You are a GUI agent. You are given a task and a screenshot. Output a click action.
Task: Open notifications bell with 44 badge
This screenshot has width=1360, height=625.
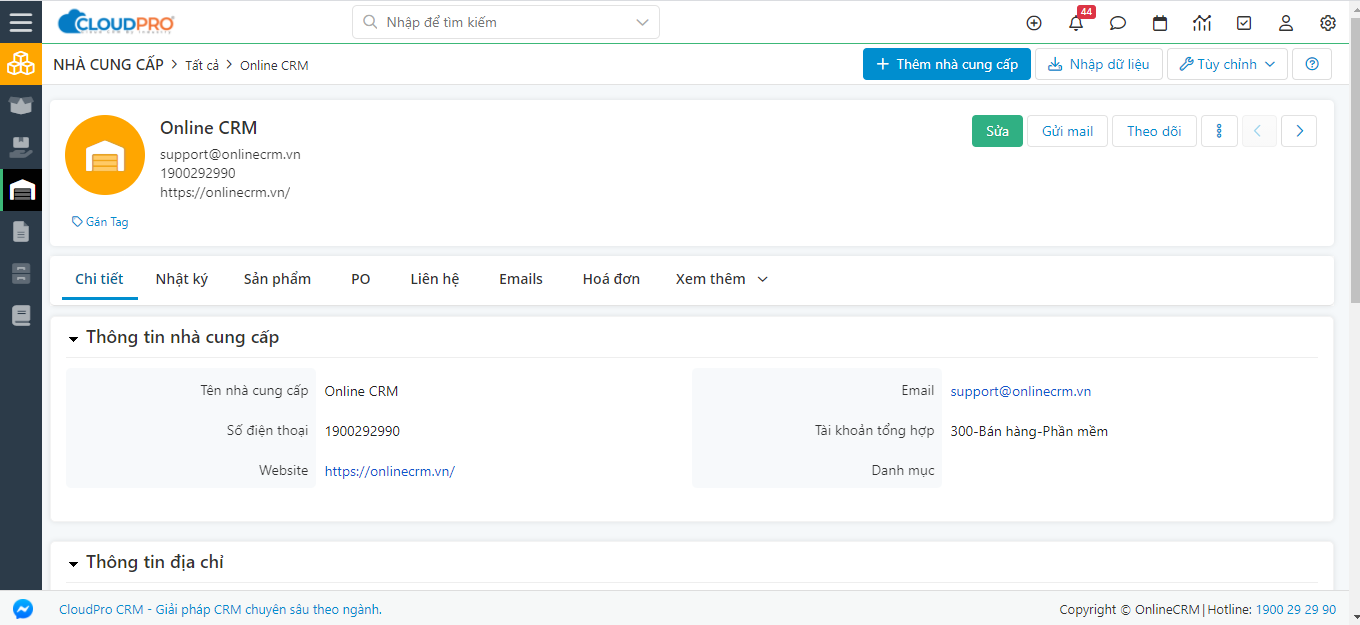coord(1076,23)
